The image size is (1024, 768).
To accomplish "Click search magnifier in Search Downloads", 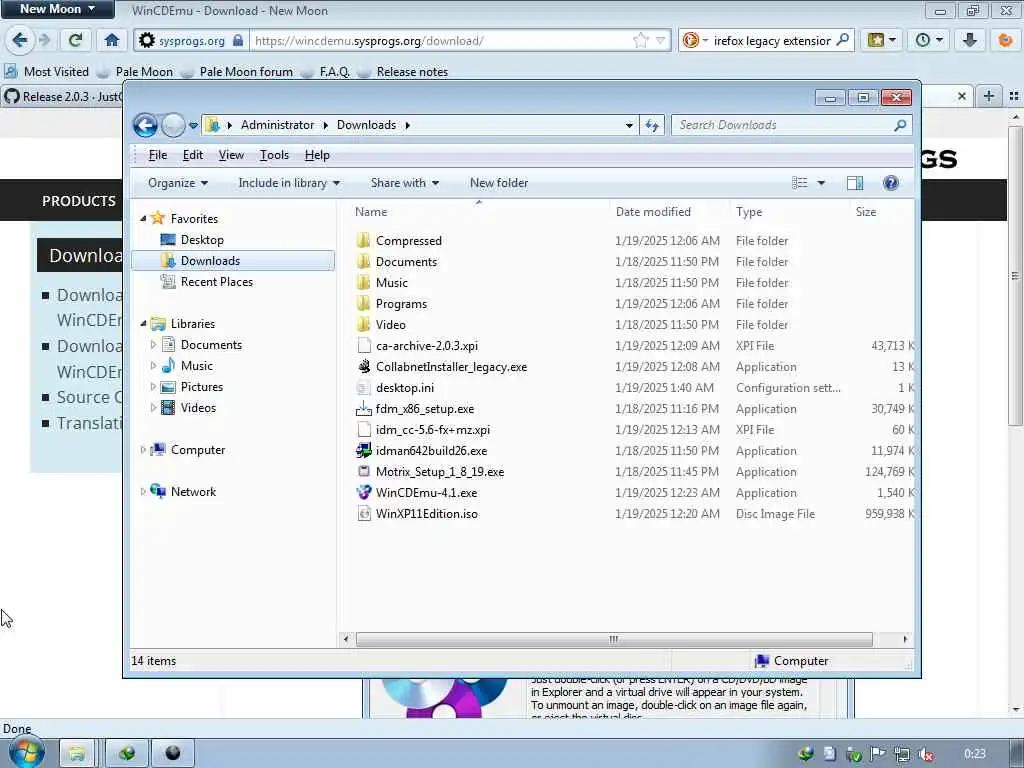I will 900,125.
